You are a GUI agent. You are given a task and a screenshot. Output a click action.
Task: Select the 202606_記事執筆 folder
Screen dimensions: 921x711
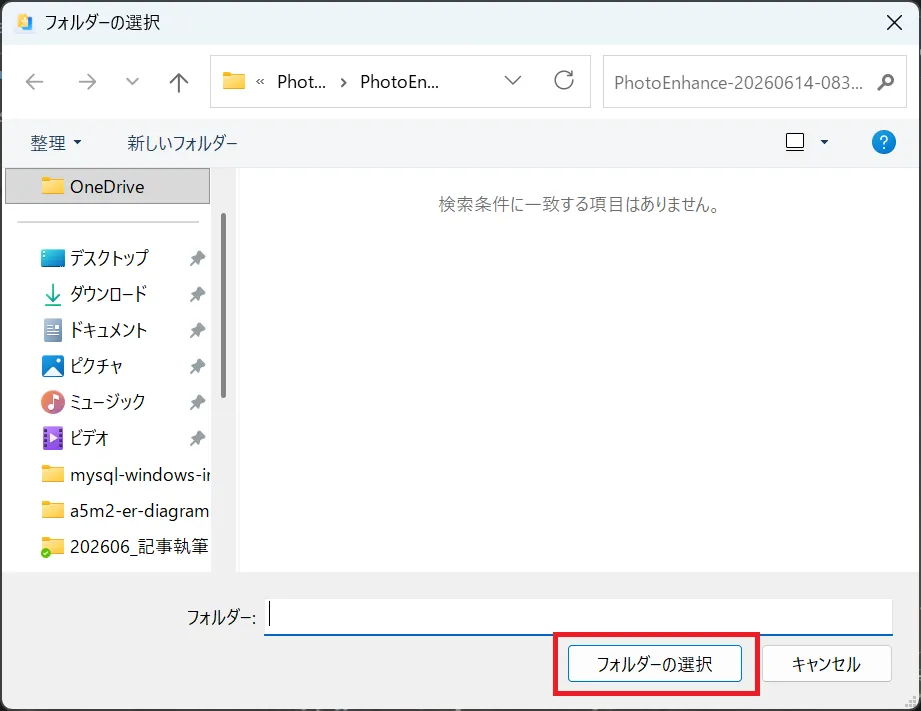click(125, 546)
